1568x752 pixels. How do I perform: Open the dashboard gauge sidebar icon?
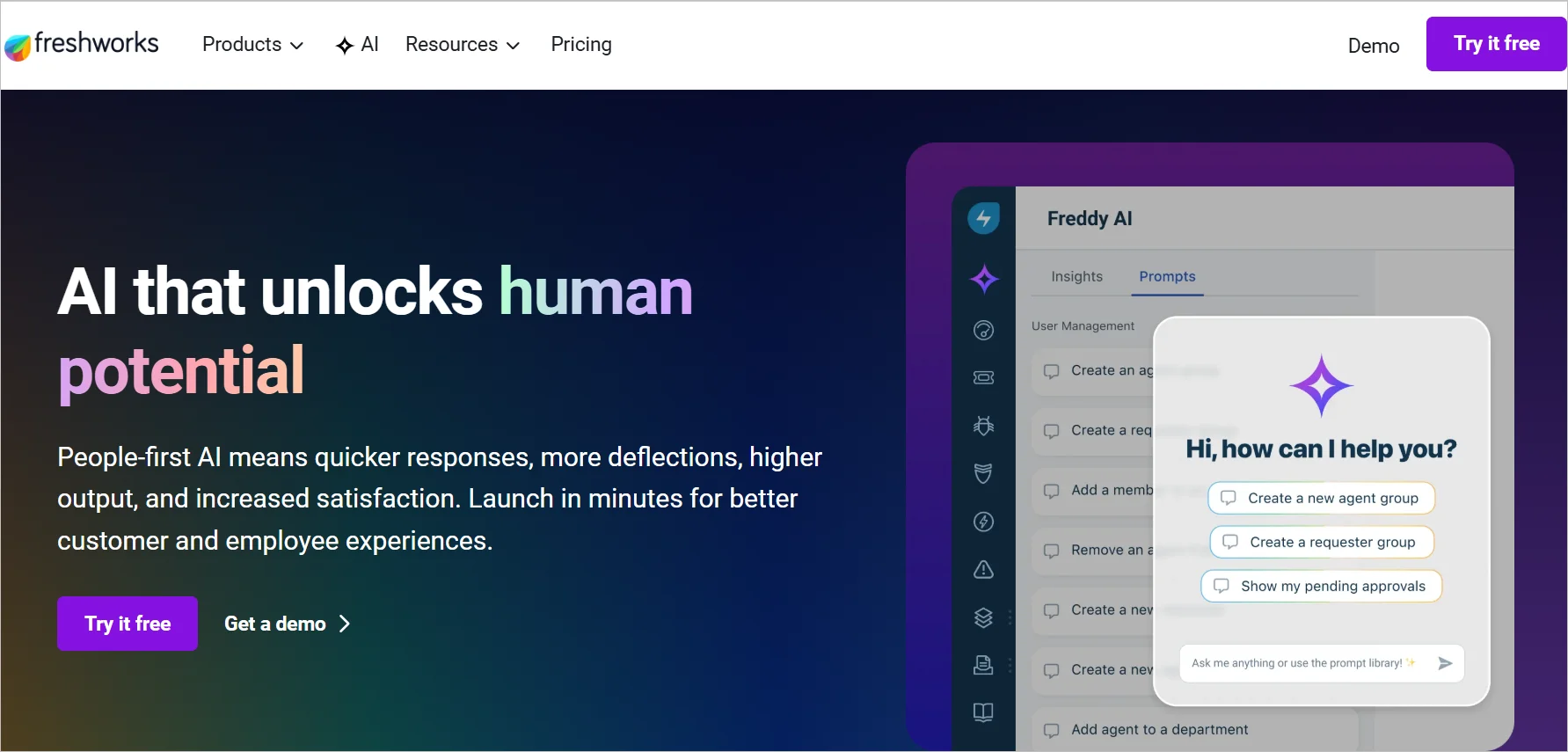(x=983, y=330)
